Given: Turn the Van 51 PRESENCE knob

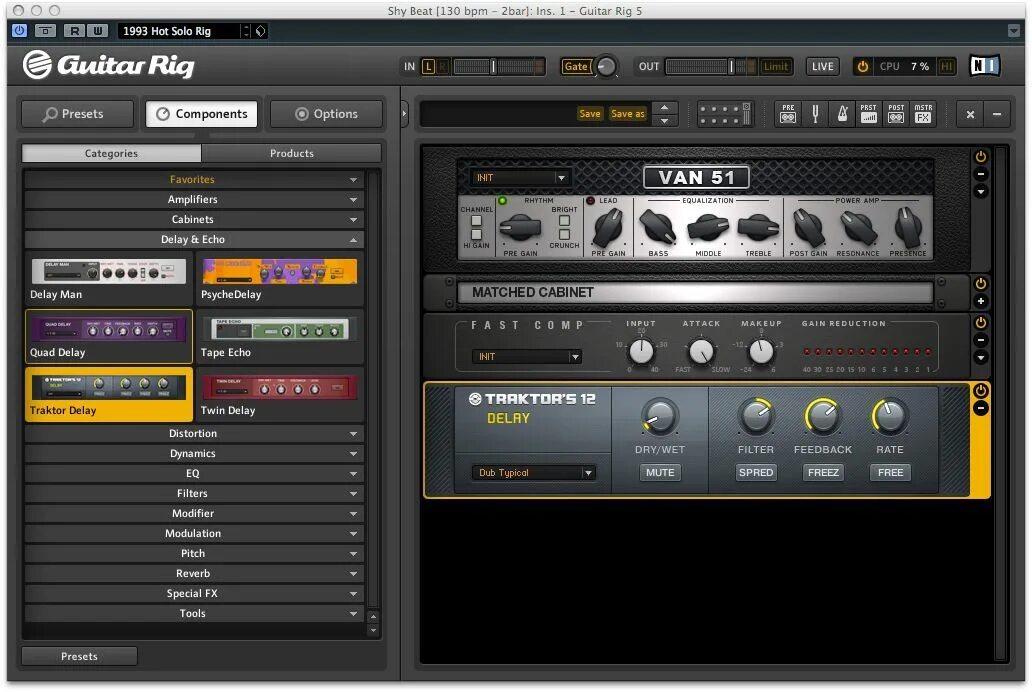Looking at the screenshot, I should 908,226.
